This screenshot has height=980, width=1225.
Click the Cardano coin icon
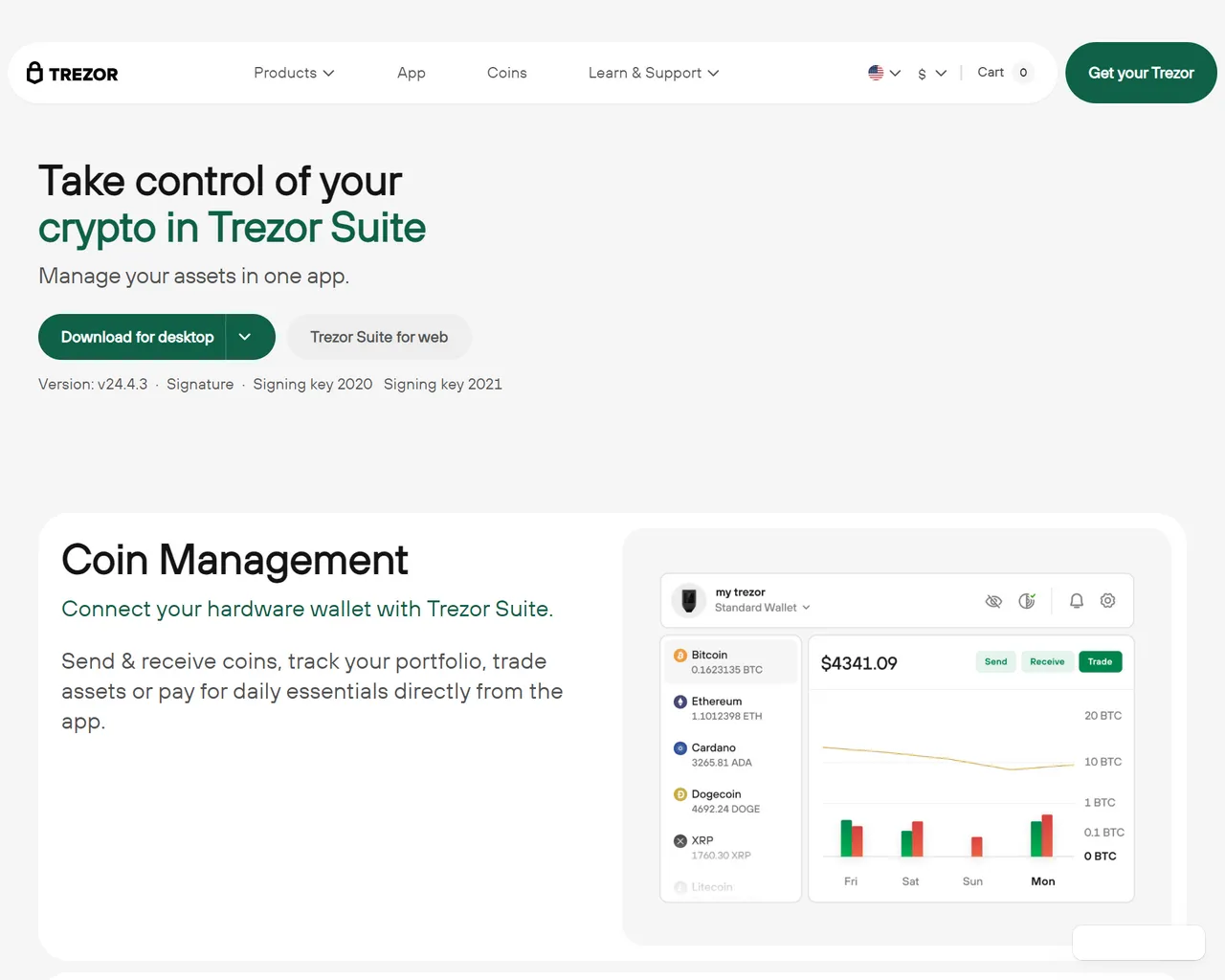coord(680,748)
